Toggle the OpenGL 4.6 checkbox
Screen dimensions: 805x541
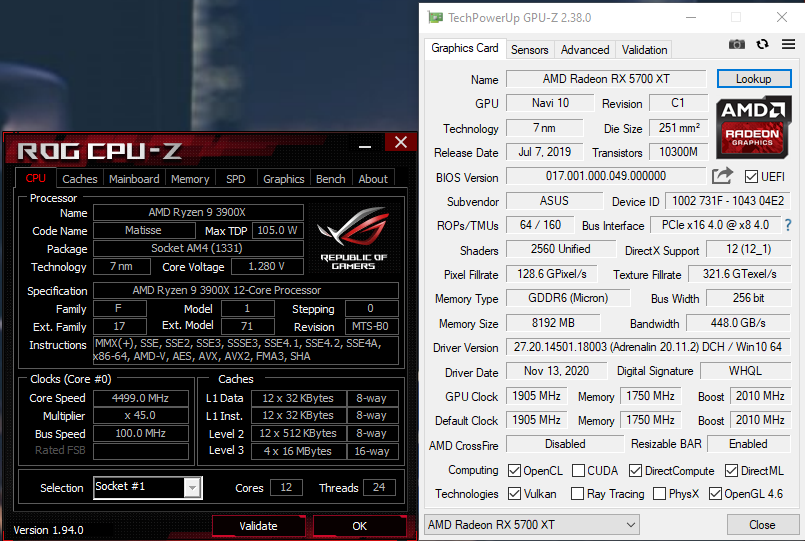(x=715, y=494)
